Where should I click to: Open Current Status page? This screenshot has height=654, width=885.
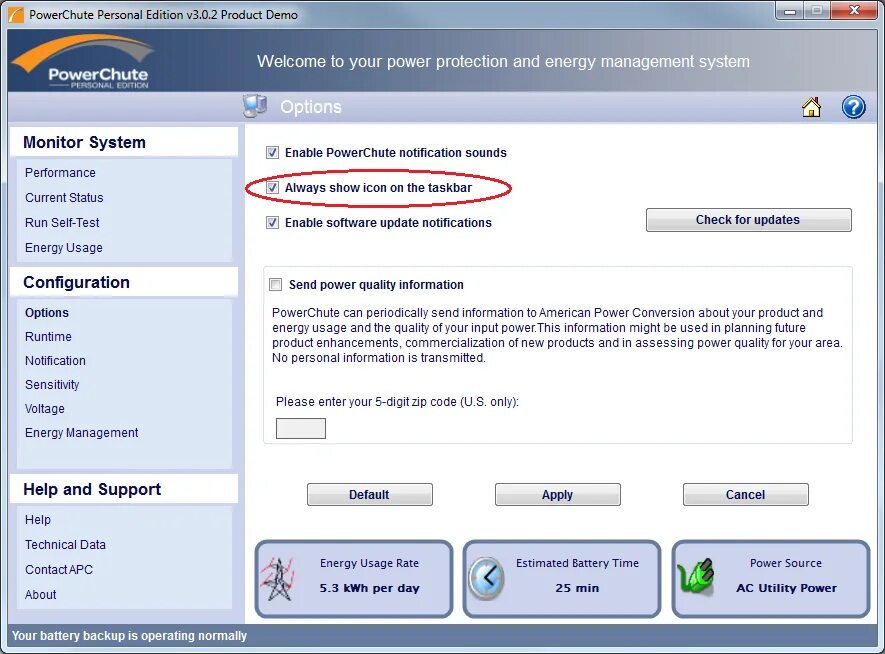[x=64, y=197]
